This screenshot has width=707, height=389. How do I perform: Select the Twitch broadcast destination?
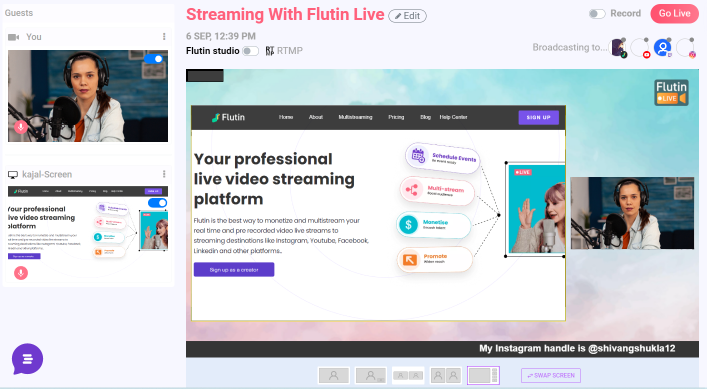(x=663, y=48)
